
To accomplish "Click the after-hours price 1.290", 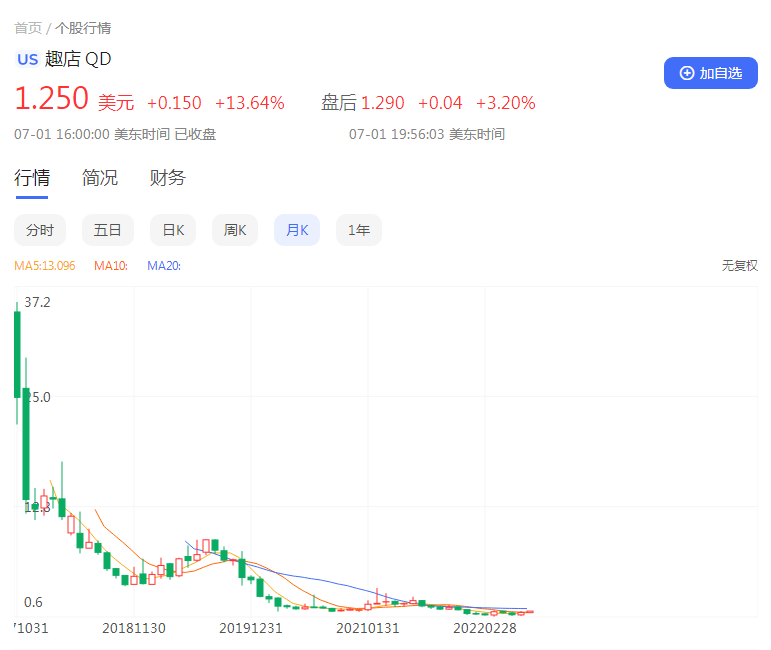I will (383, 103).
